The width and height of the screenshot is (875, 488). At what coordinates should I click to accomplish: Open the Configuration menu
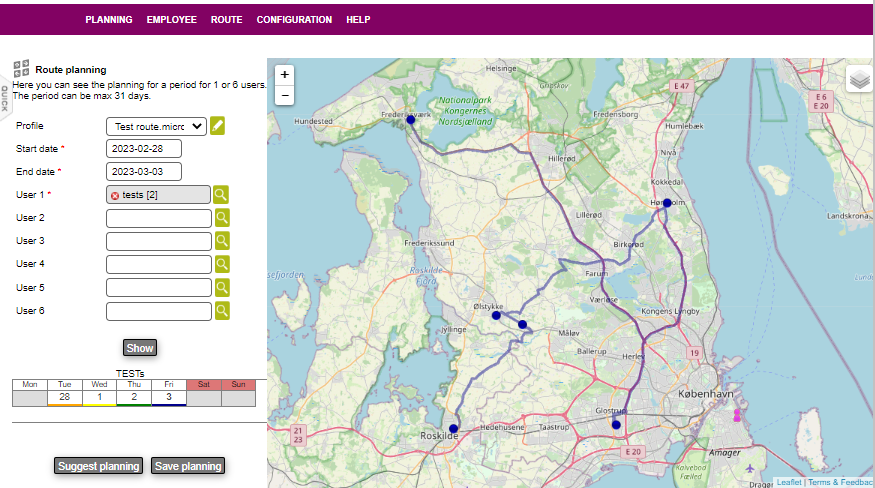pyautogui.click(x=294, y=20)
